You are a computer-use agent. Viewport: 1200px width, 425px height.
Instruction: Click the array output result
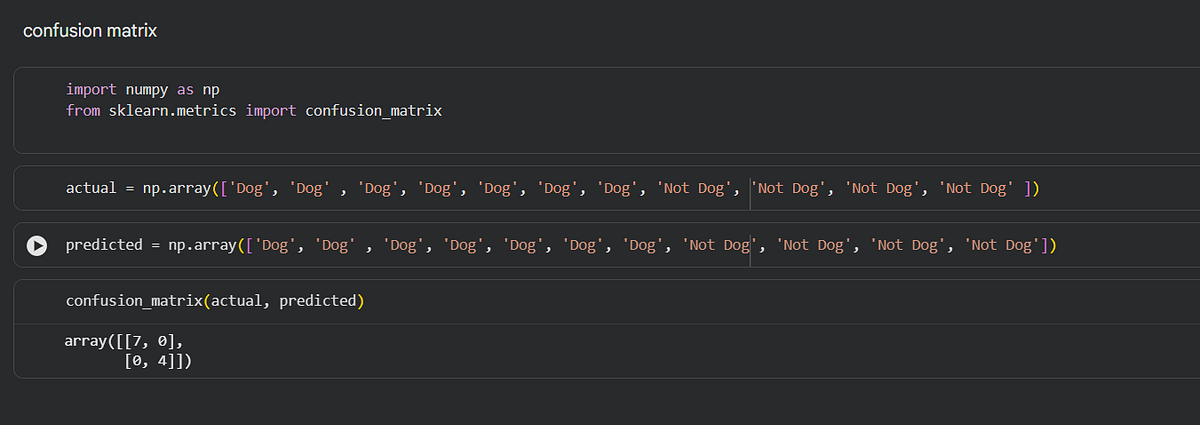(x=128, y=351)
